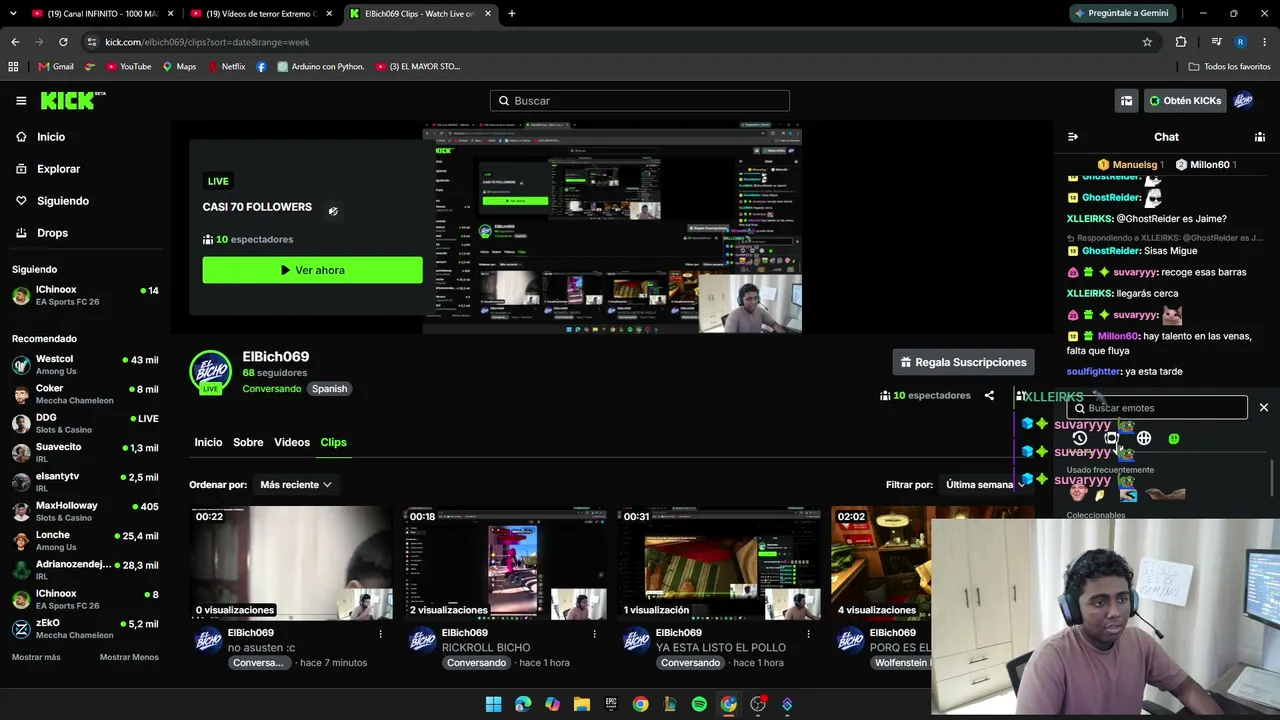Reload the current page
This screenshot has height=720, width=1280.
click(x=63, y=42)
